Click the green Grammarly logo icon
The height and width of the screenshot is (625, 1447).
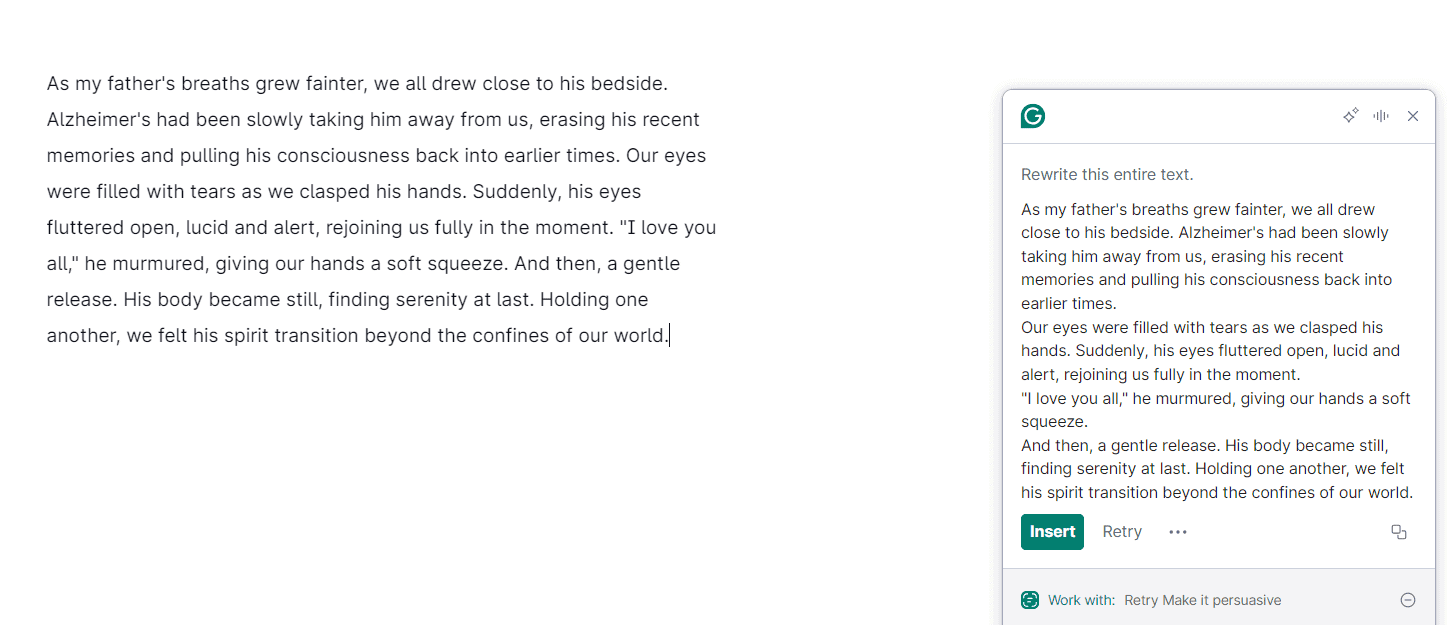click(1033, 116)
